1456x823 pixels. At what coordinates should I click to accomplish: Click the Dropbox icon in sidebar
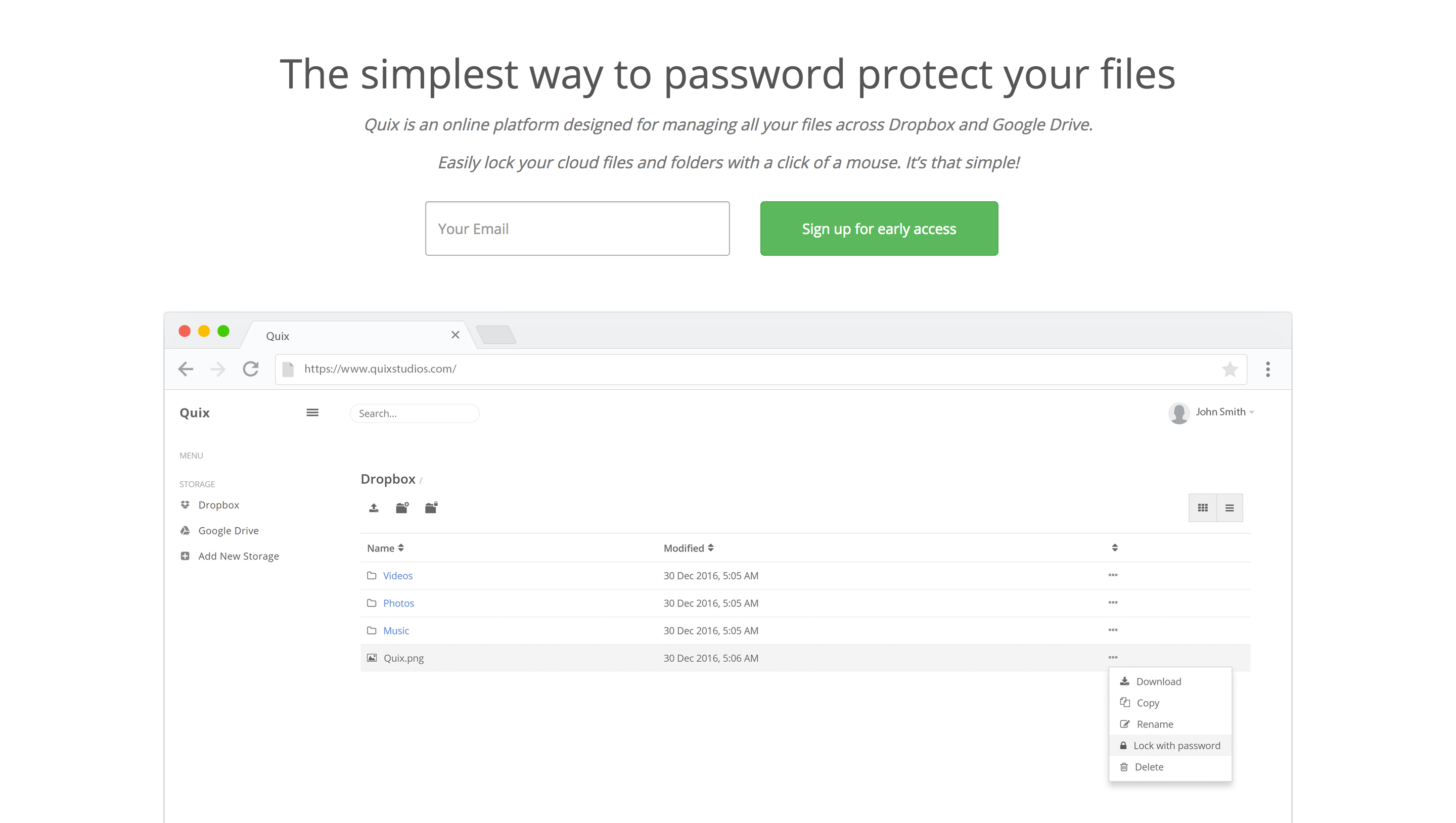(x=185, y=505)
